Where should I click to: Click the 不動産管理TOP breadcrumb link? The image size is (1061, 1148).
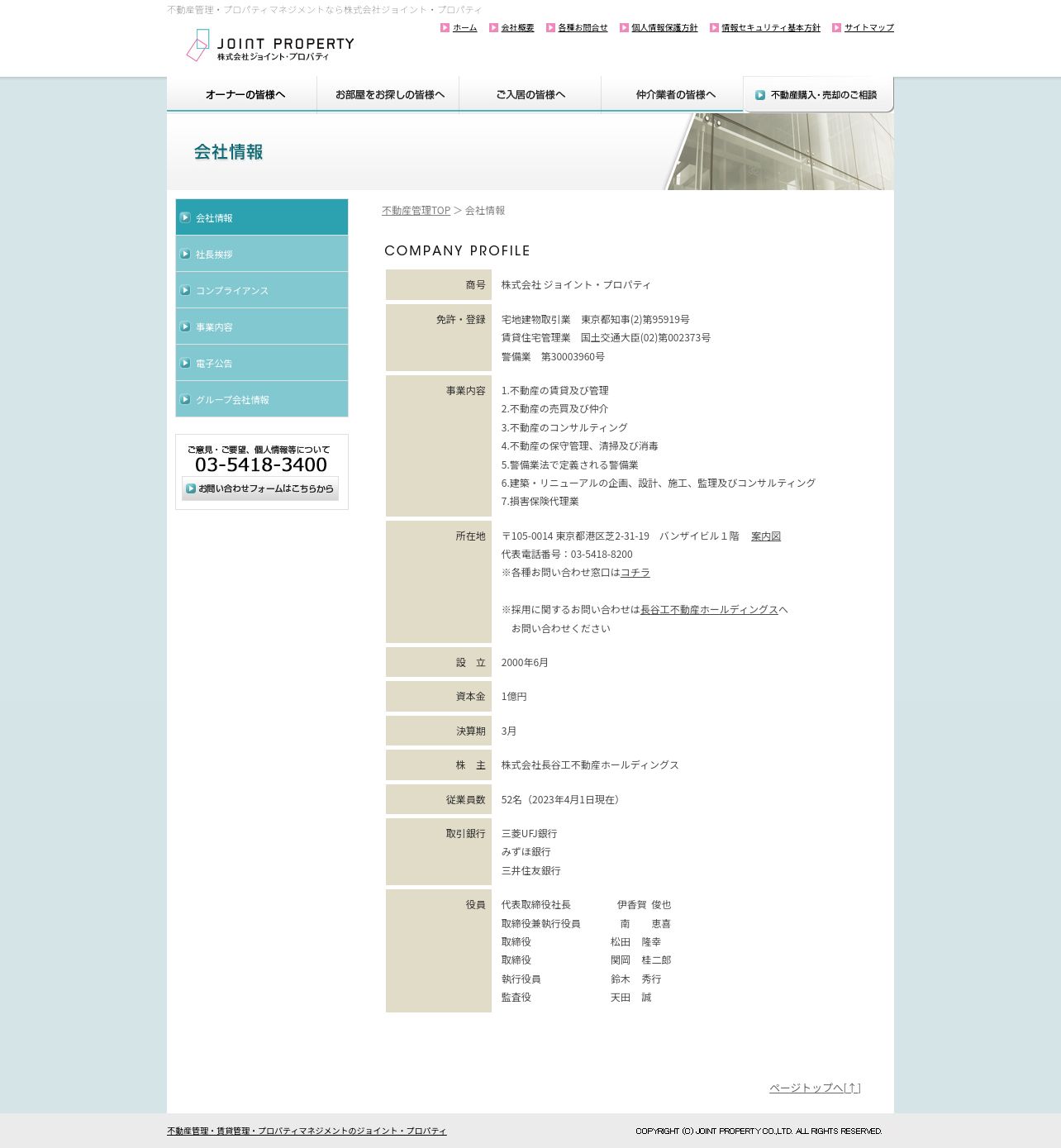pos(416,211)
